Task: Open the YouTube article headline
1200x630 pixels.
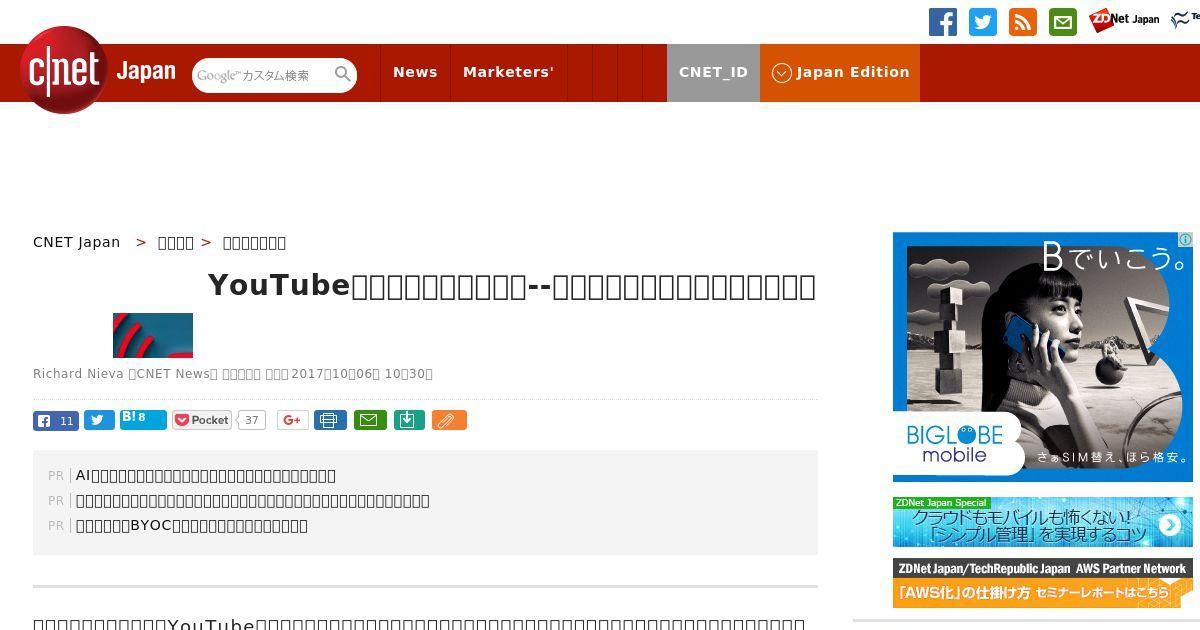Action: coord(512,286)
